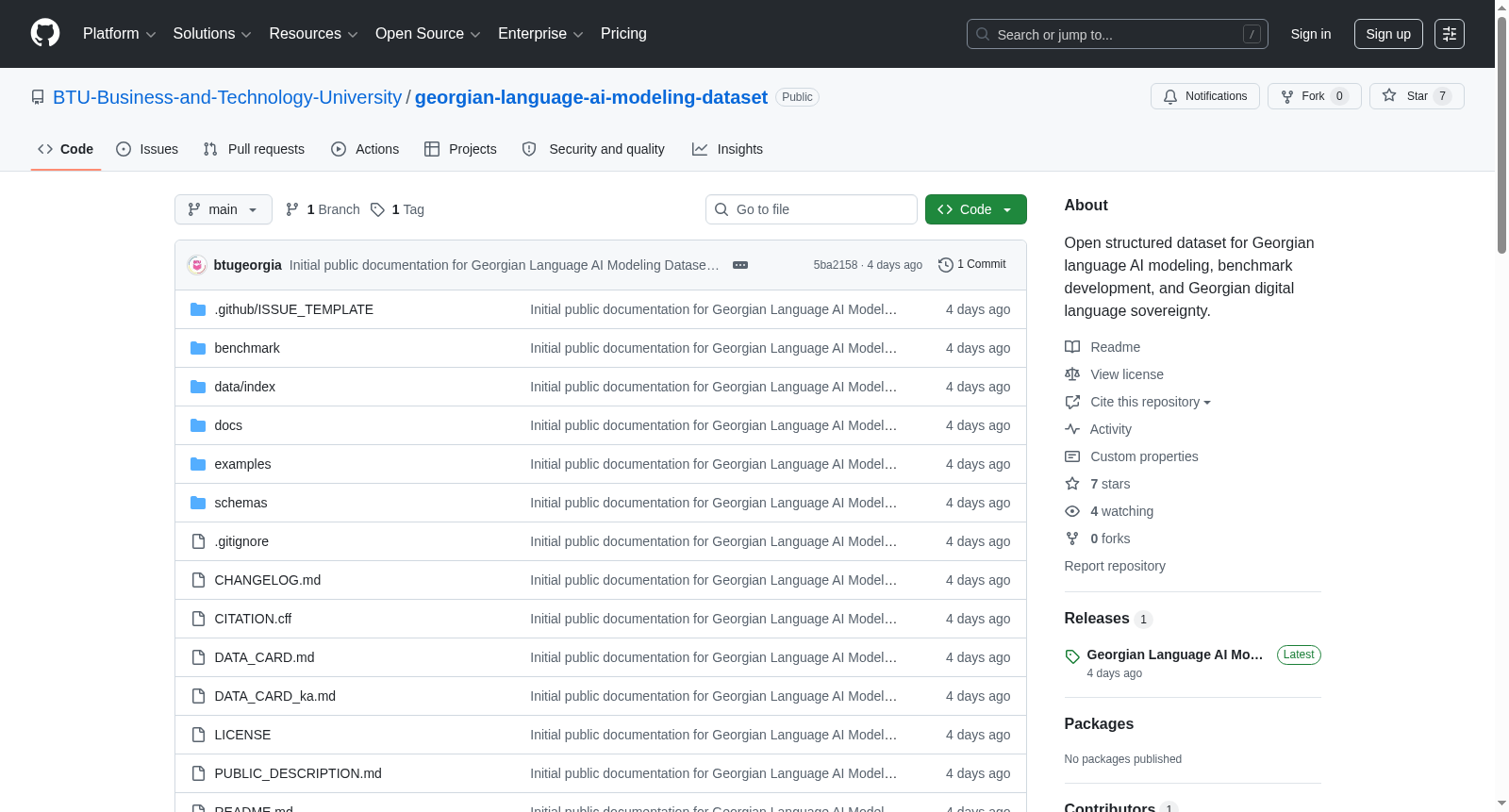Expand the Solutions menu
This screenshot has width=1509, height=812.
(212, 34)
